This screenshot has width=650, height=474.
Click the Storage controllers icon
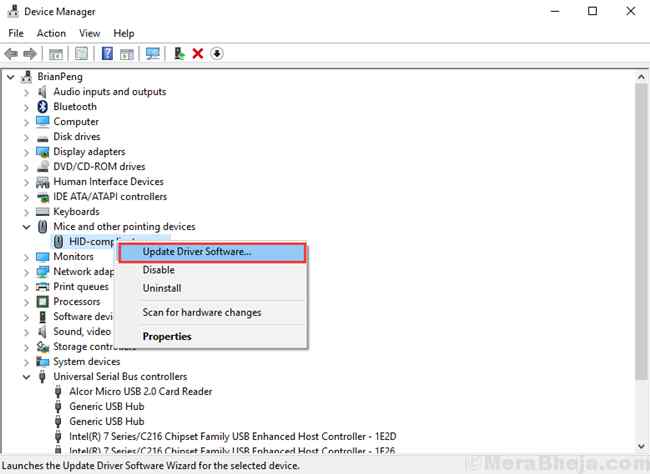point(42,347)
